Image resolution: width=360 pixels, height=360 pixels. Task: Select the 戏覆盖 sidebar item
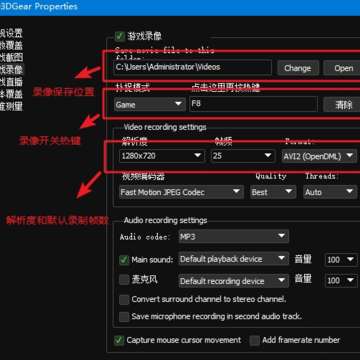pos(11,45)
